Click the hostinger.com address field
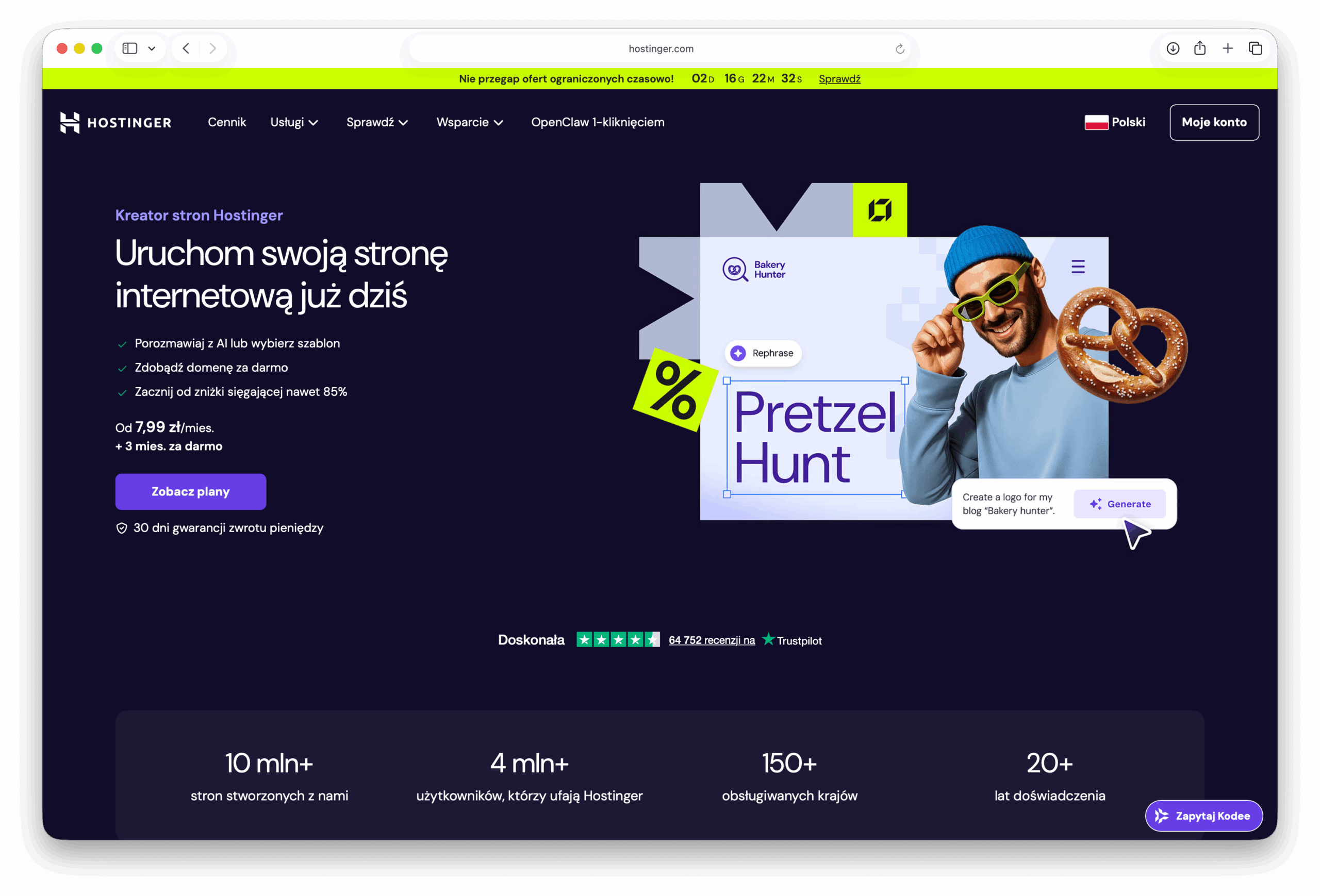This screenshot has height=896, width=1320. (x=660, y=49)
